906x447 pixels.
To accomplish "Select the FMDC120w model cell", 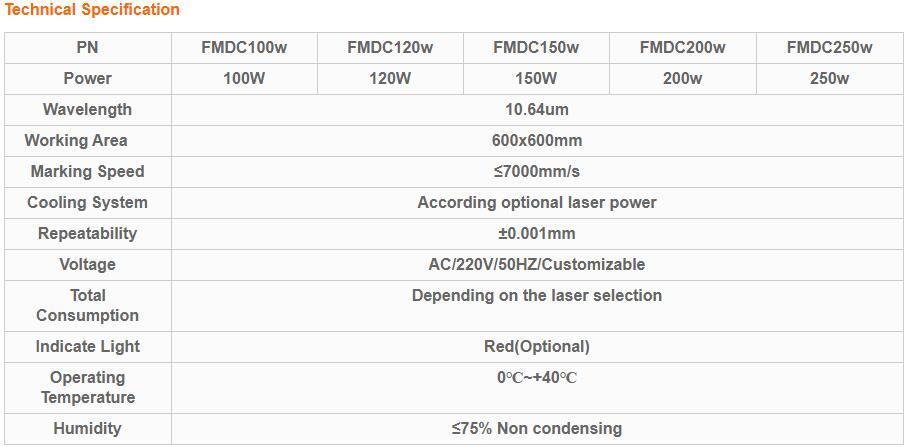I will (x=390, y=47).
